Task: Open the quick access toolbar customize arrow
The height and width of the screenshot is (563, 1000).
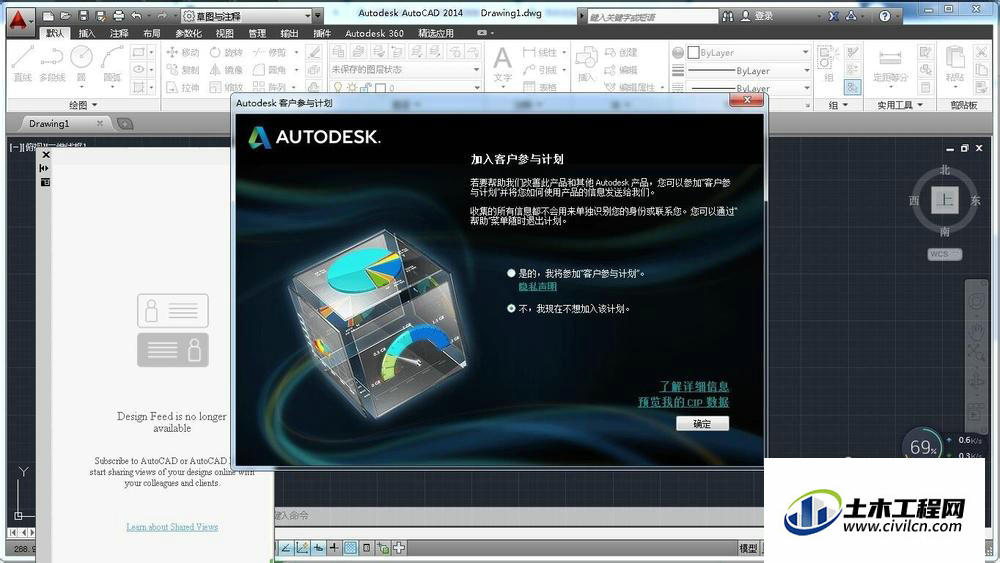Action: coord(318,16)
